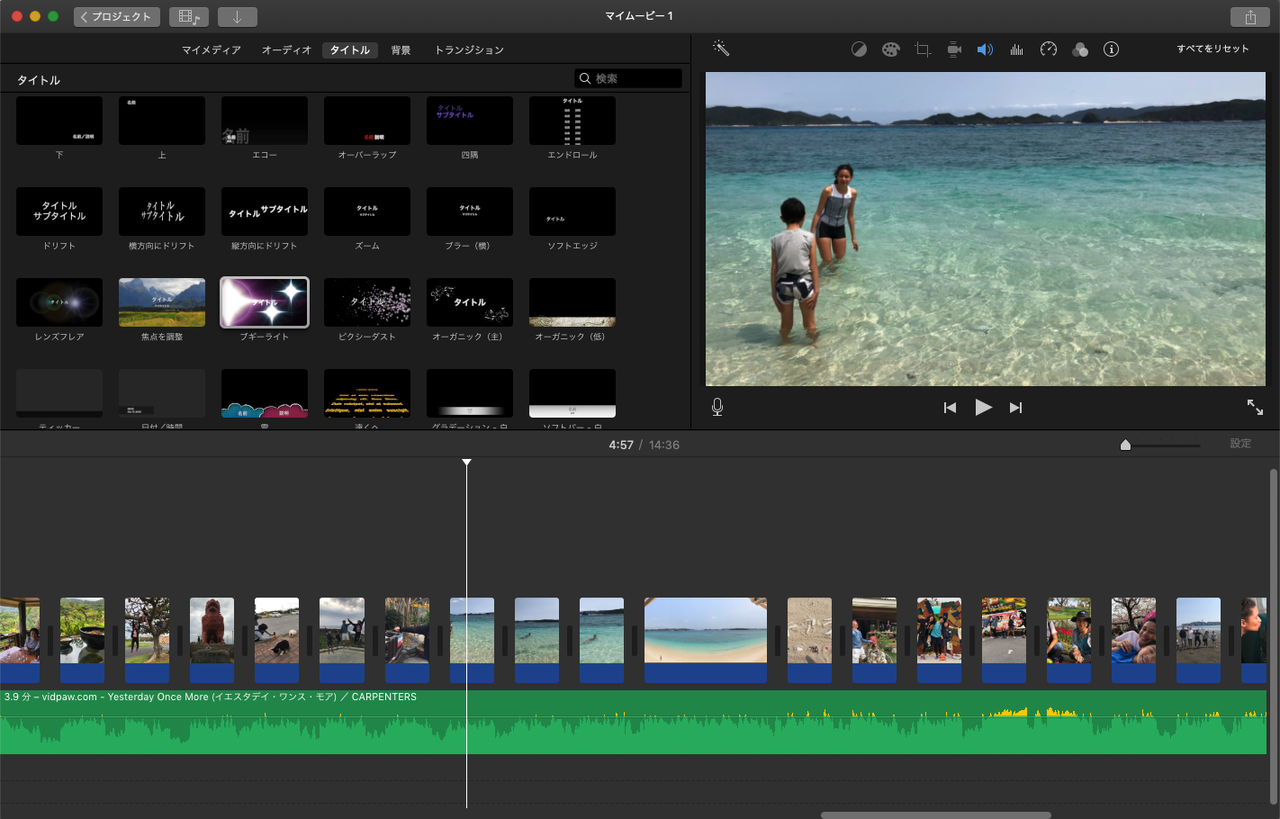
Task: Click すべてをリセット to reset all adjustments
Action: (x=1212, y=49)
